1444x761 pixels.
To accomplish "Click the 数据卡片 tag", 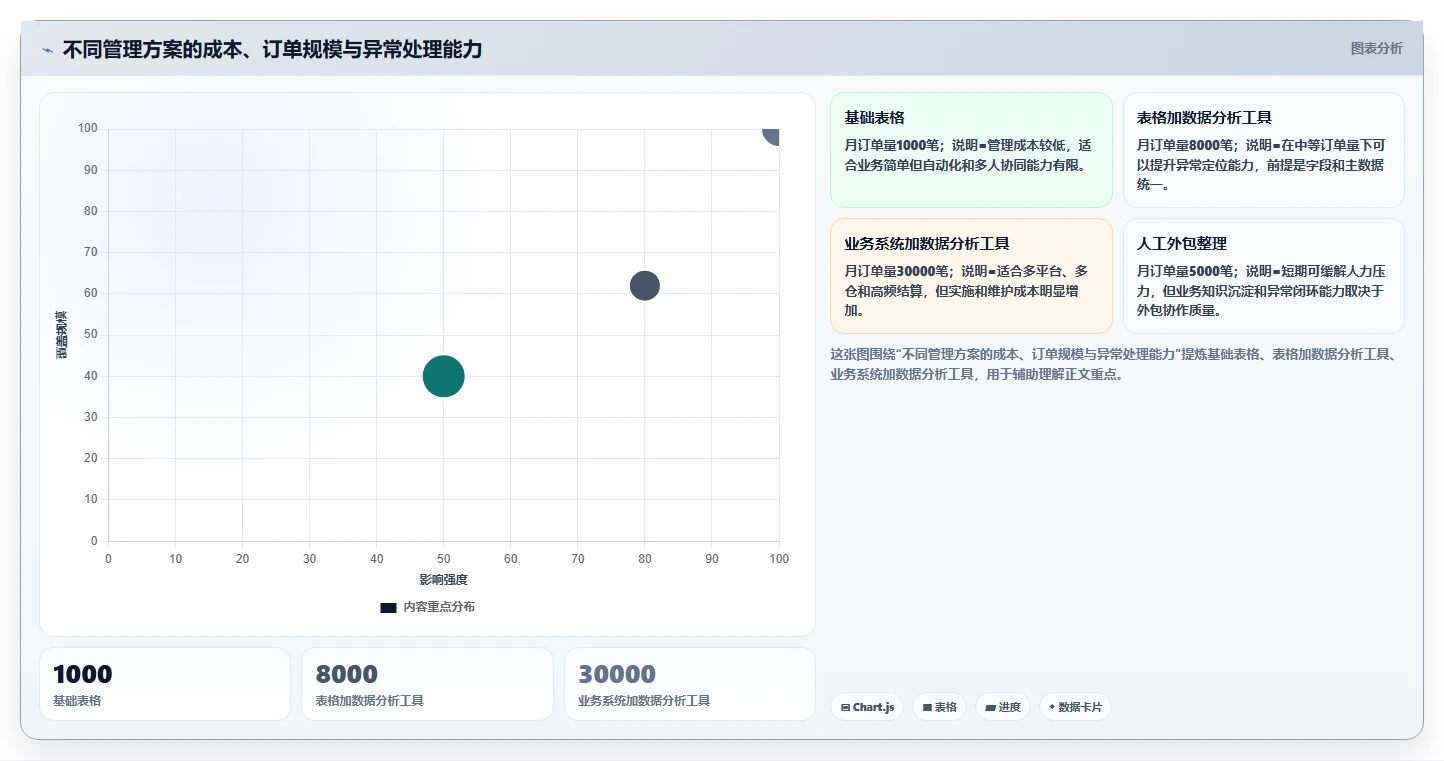I will [x=1075, y=707].
